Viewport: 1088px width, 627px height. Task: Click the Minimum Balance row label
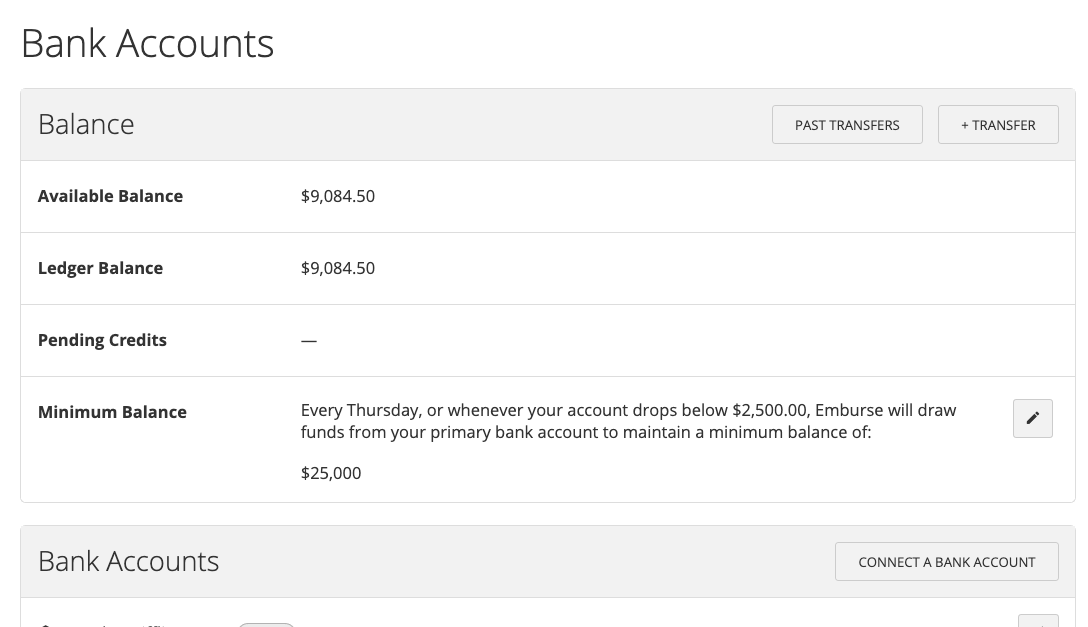pos(112,412)
